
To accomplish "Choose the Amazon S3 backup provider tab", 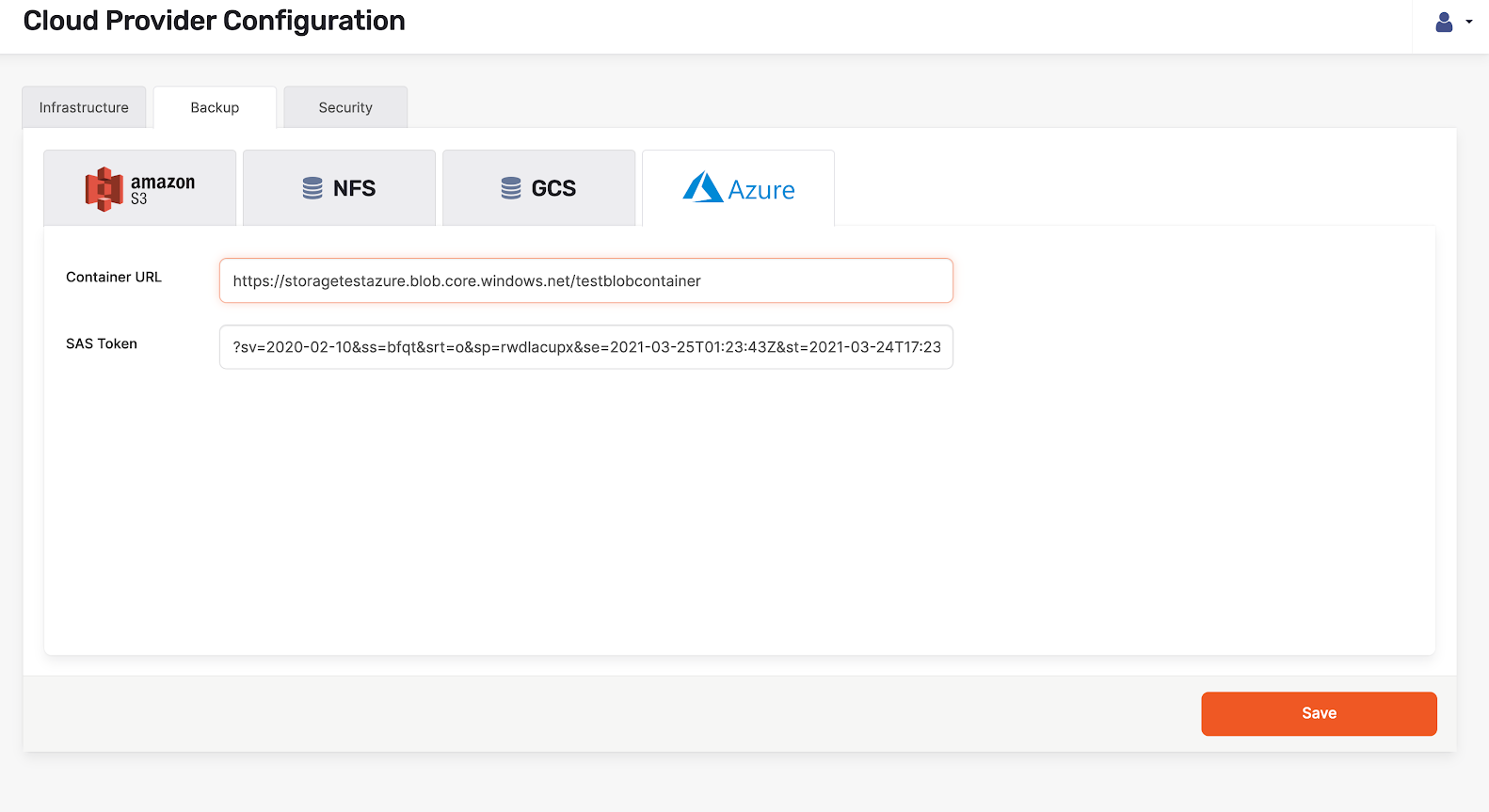I will (140, 188).
